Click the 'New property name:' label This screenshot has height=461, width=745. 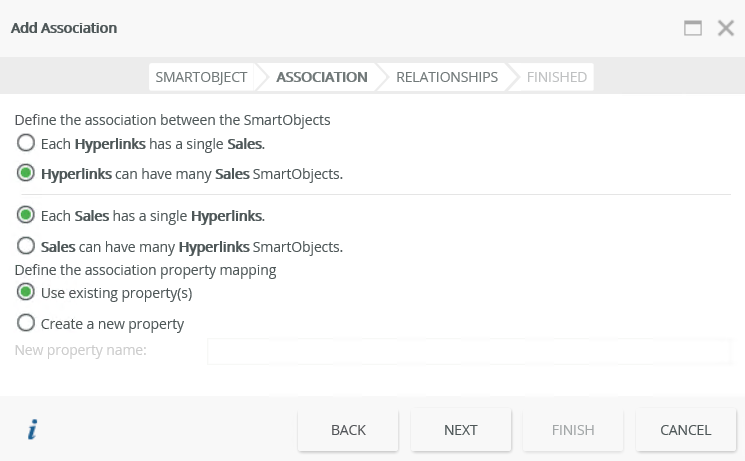[x=81, y=350]
